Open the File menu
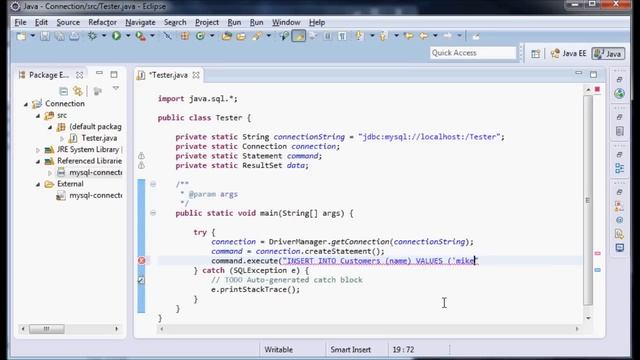This screenshot has width=640, height=360. coord(20,22)
